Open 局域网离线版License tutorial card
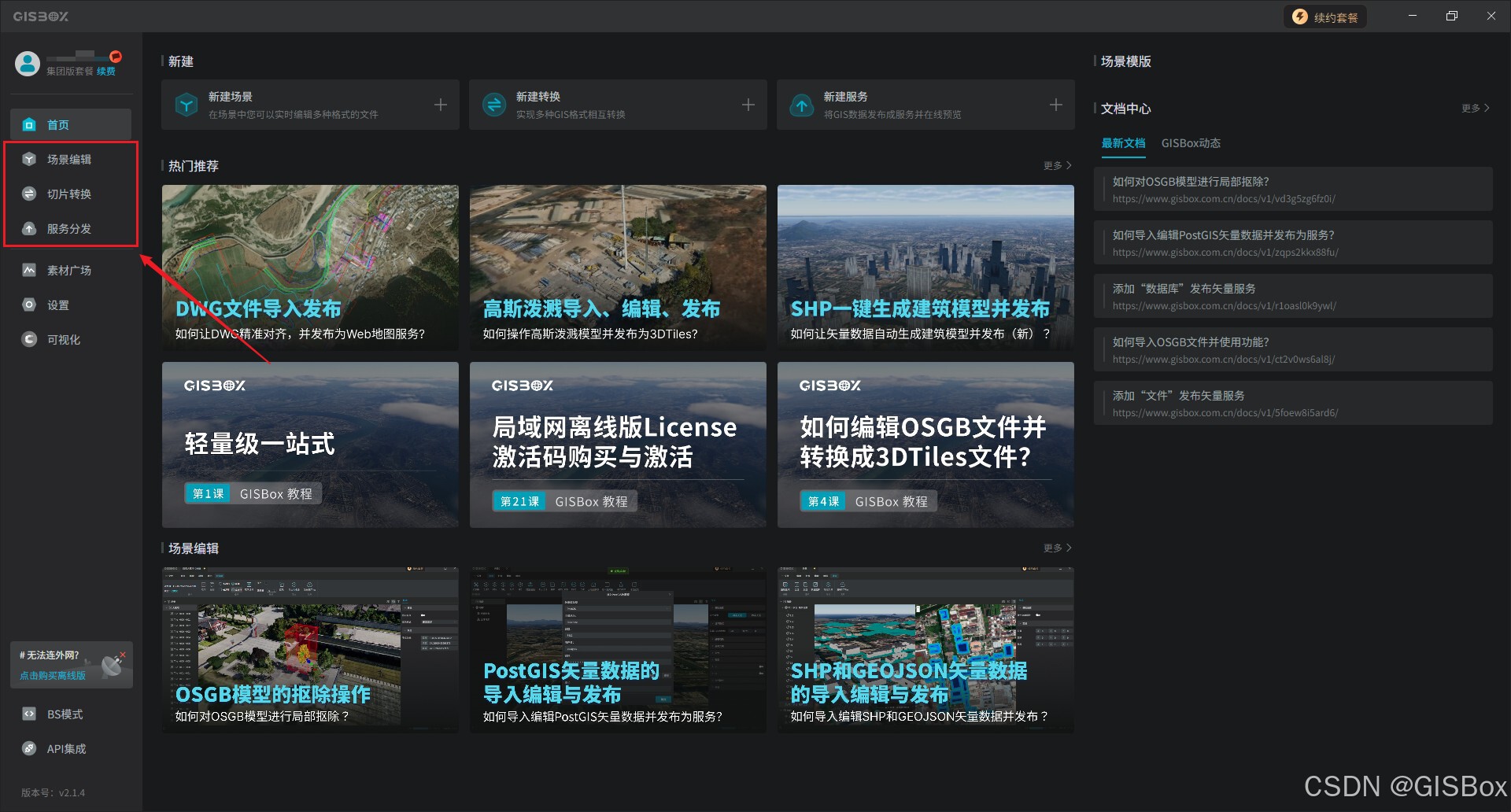 (618, 445)
